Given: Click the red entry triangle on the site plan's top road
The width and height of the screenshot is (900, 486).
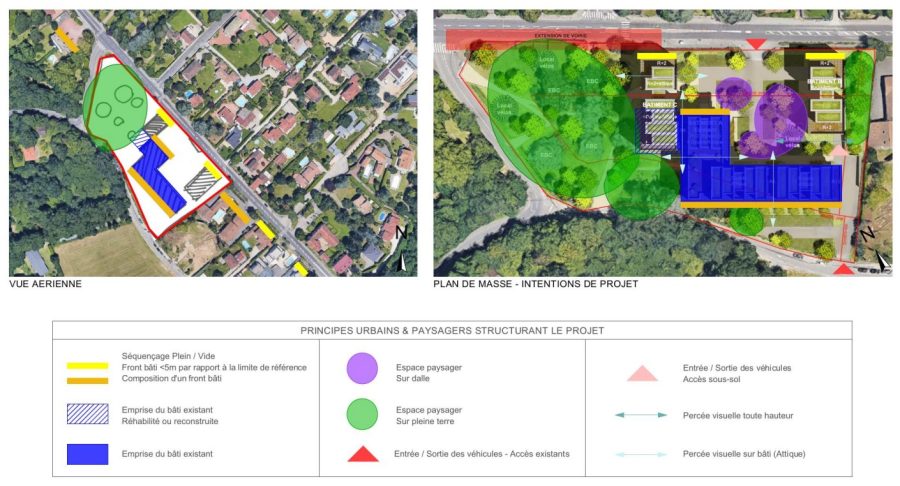Looking at the screenshot, I should tap(756, 43).
